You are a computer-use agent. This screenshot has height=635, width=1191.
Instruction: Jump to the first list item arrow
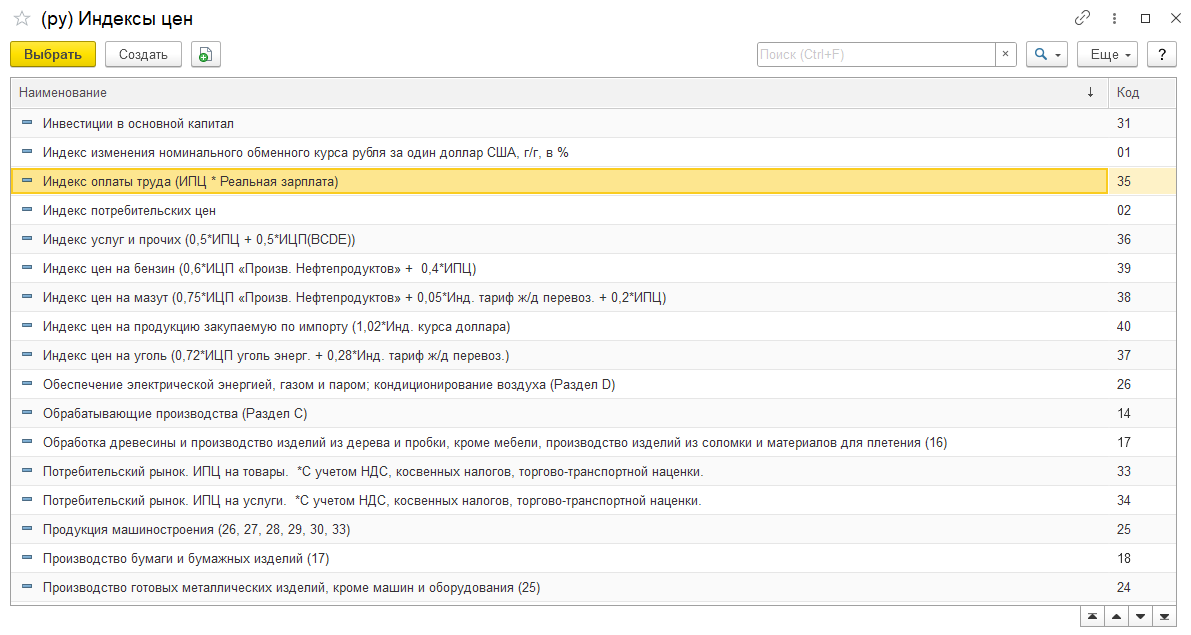pyautogui.click(x=1093, y=616)
